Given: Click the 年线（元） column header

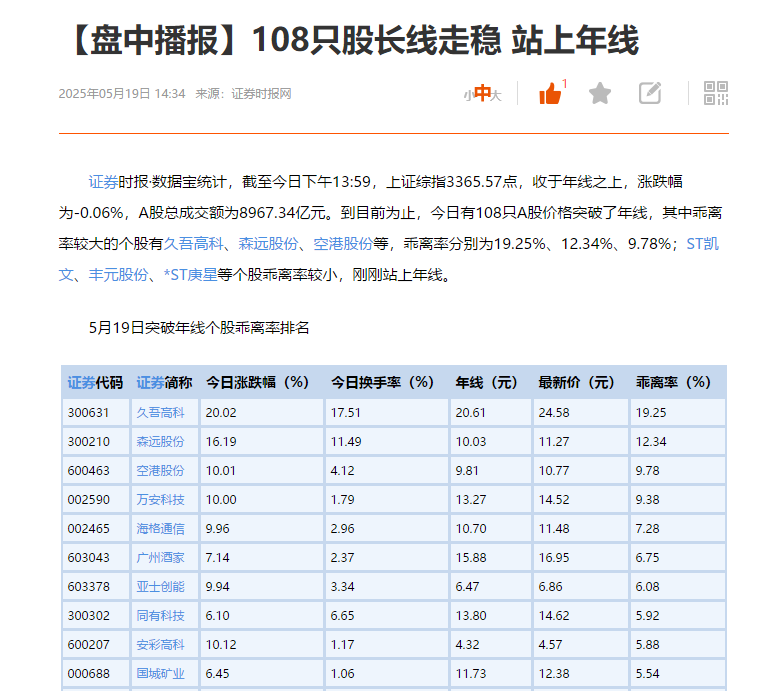Looking at the screenshot, I should [x=486, y=383].
